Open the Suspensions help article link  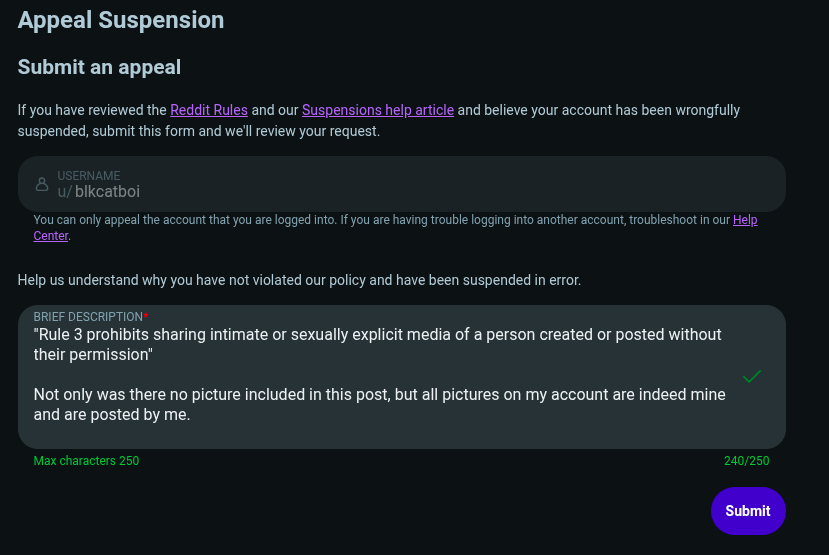pos(377,110)
